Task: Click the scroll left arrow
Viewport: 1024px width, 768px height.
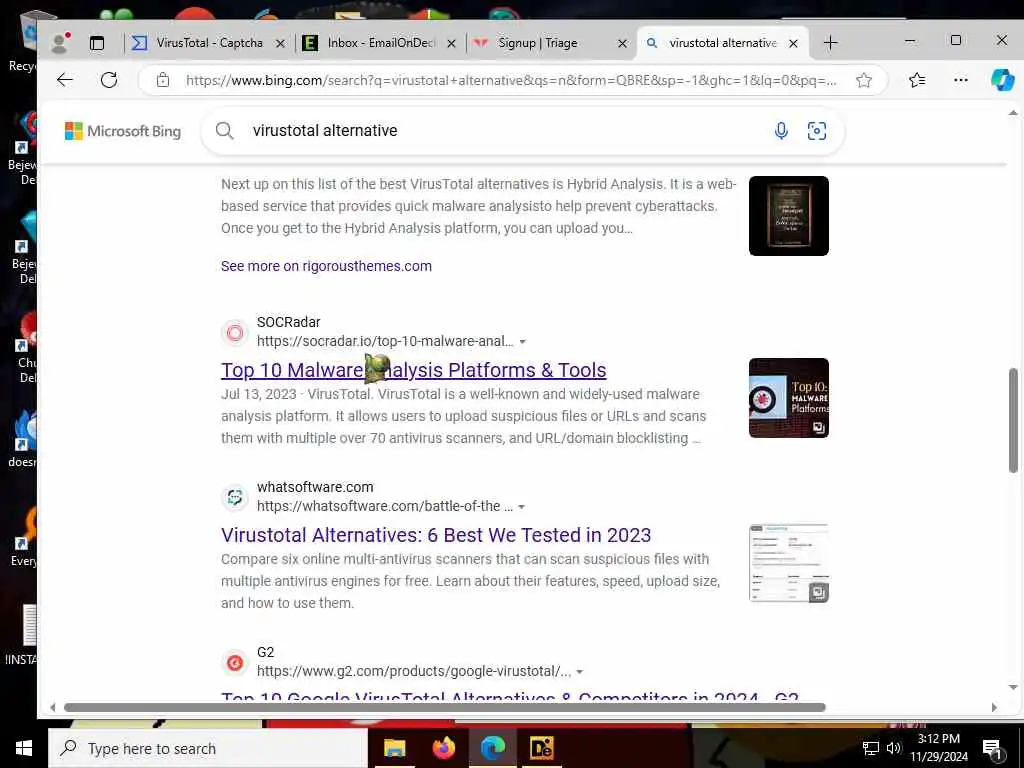Action: click(x=53, y=707)
